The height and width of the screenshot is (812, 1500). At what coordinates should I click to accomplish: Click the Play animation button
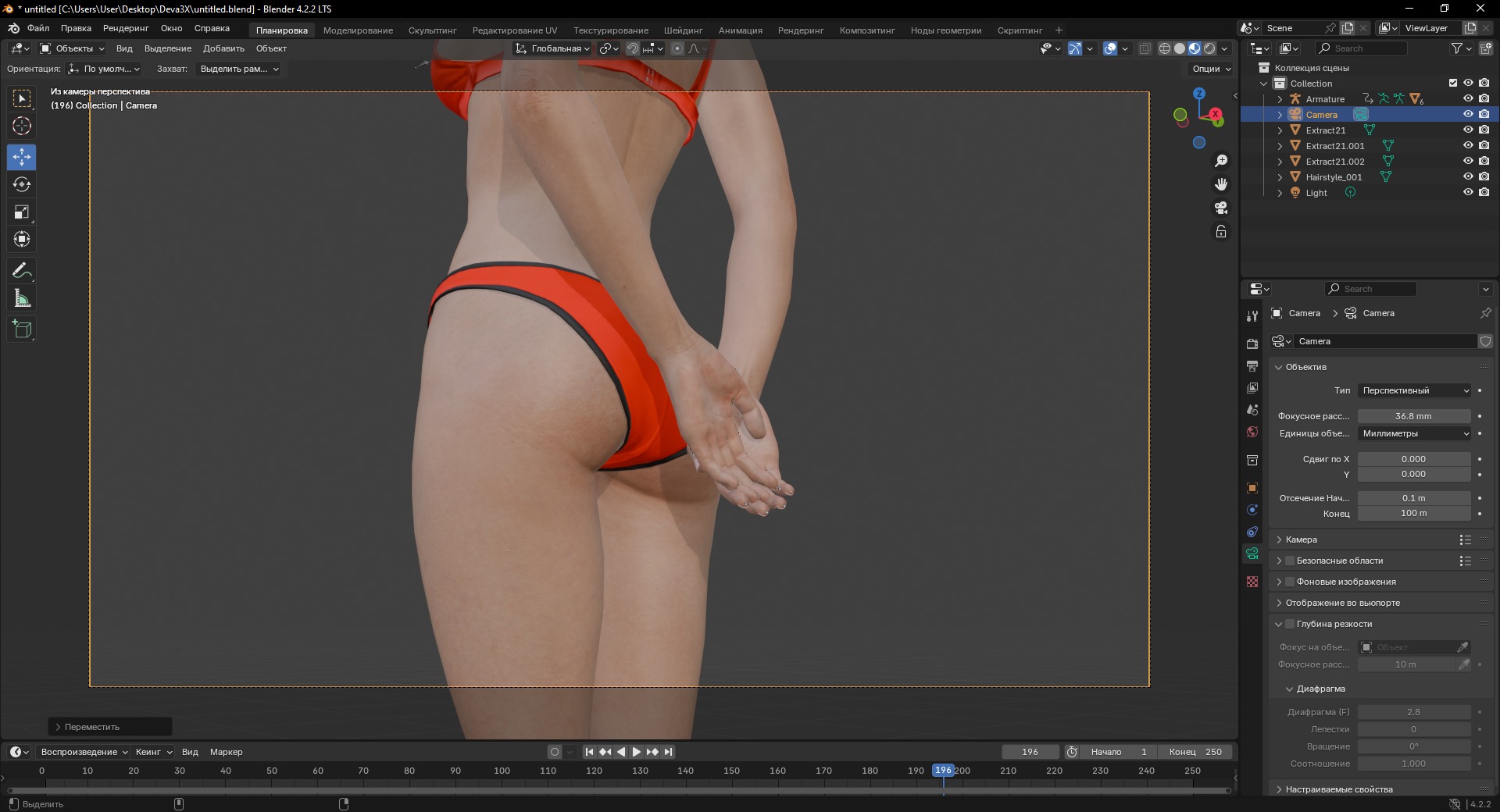click(636, 752)
